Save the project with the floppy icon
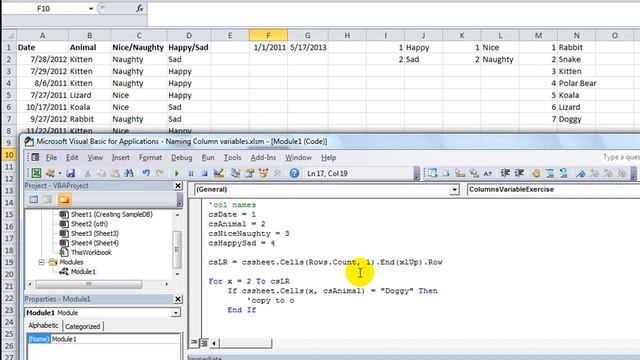 [71, 173]
